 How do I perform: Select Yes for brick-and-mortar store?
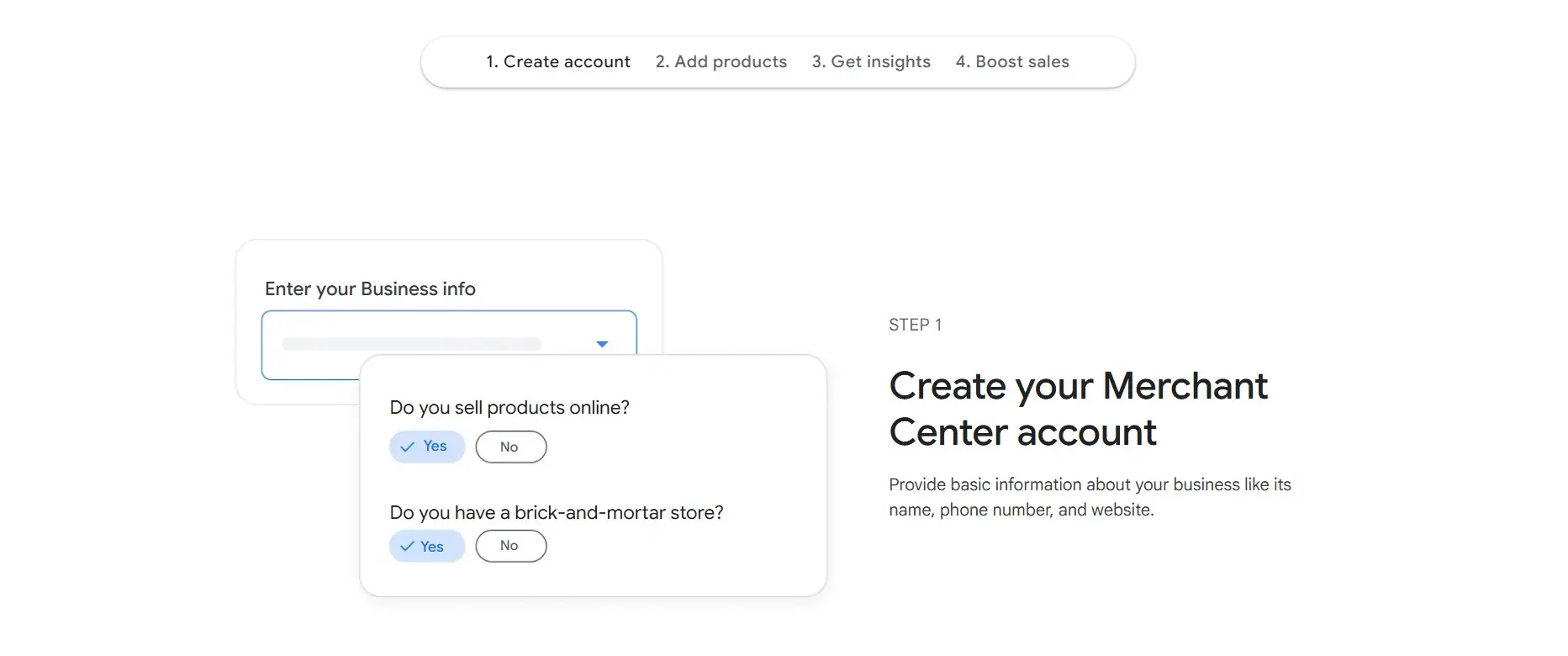[427, 546]
